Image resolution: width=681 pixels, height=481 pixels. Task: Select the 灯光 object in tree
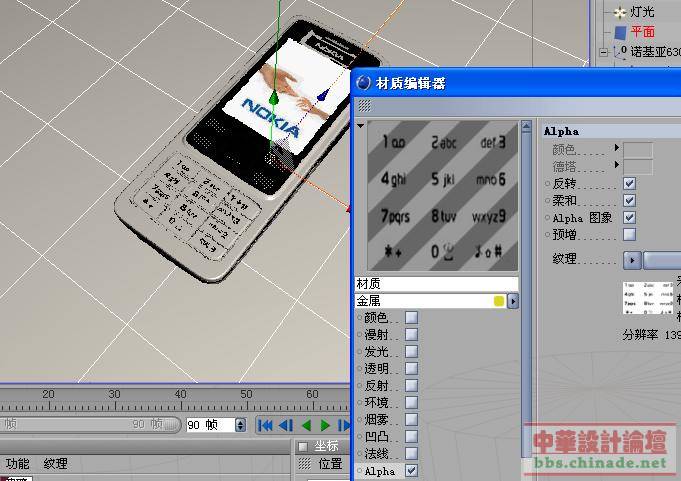tap(642, 12)
